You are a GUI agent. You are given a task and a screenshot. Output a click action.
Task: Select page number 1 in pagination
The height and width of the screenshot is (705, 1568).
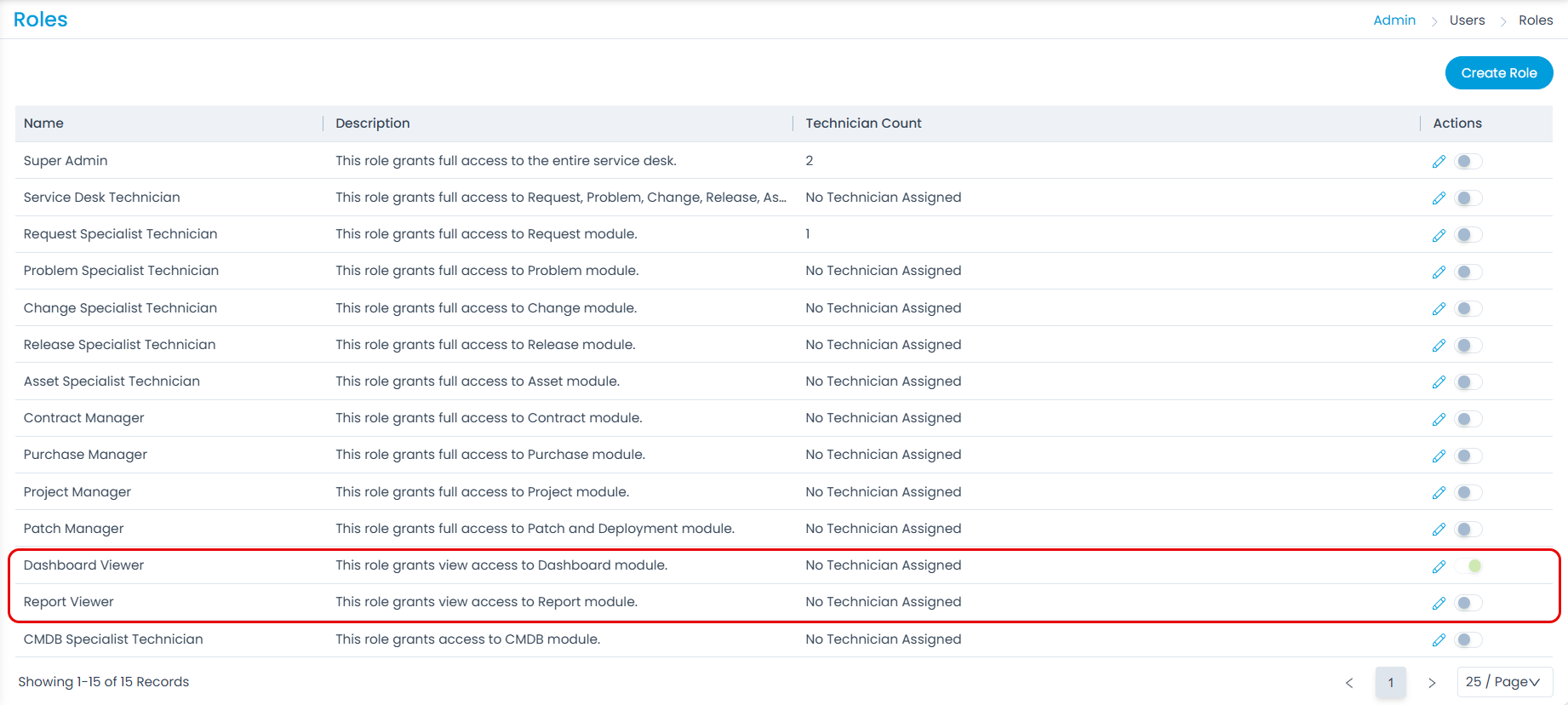(1391, 683)
